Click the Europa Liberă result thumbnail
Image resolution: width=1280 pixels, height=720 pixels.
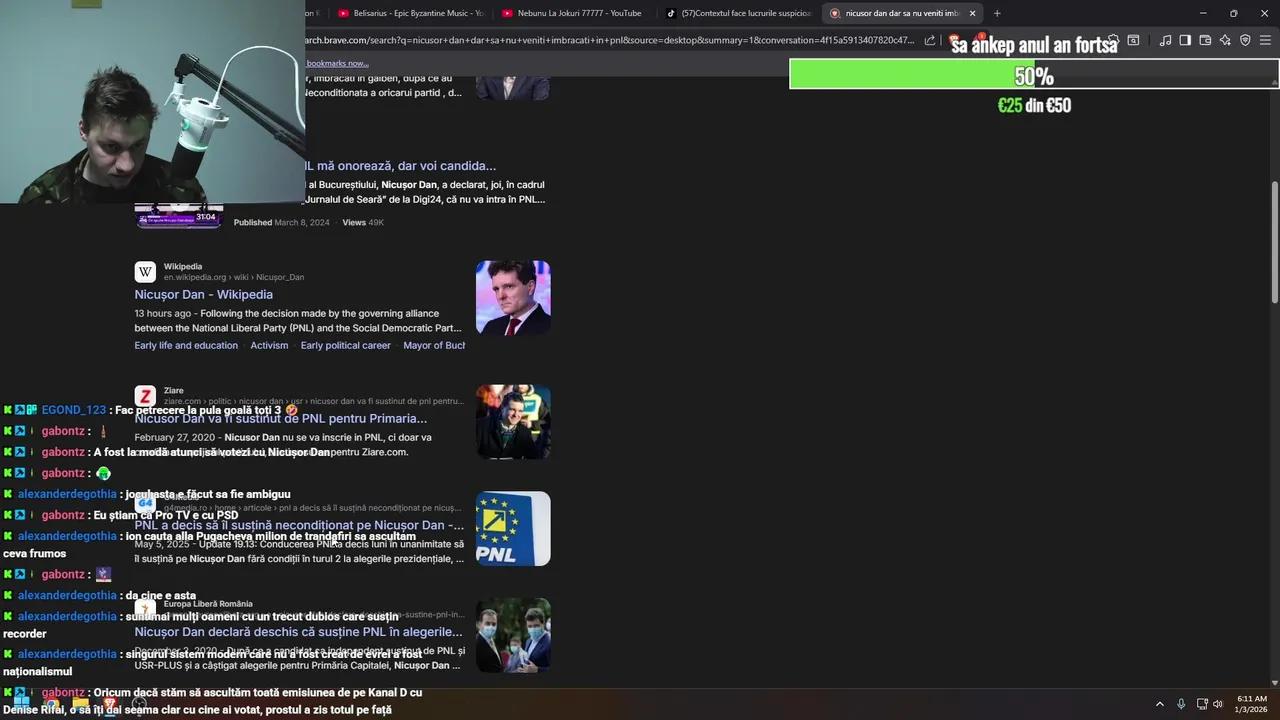[513, 635]
